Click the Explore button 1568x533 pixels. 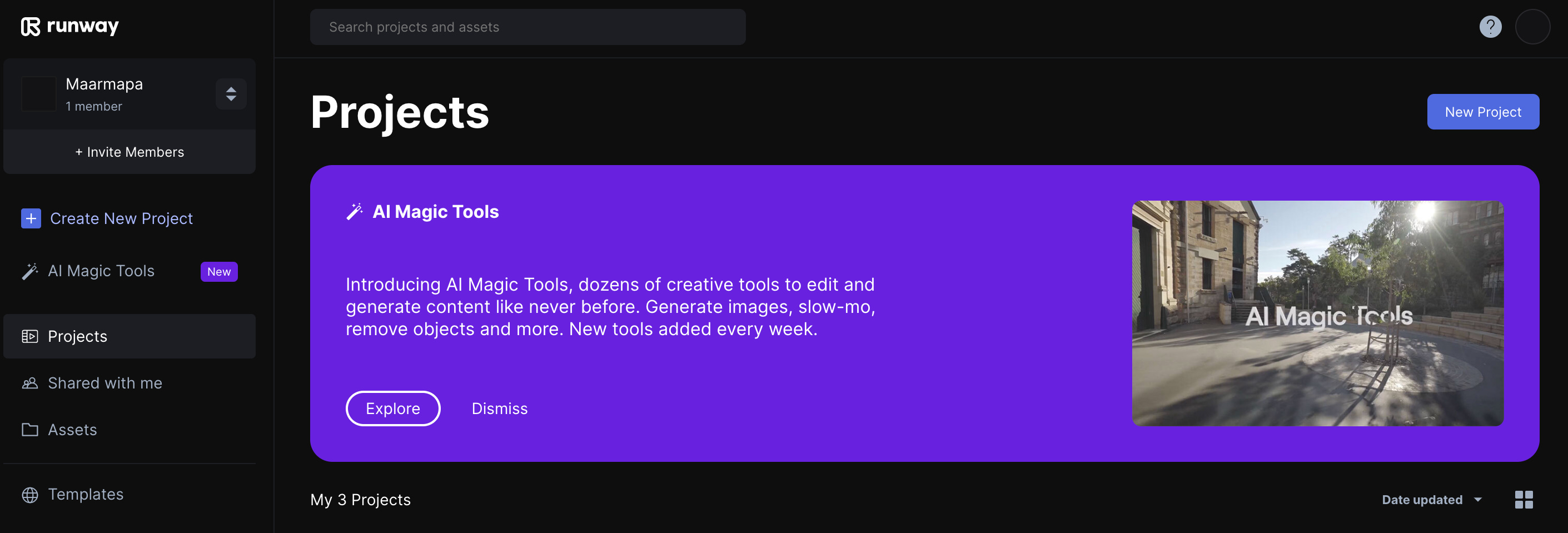392,409
